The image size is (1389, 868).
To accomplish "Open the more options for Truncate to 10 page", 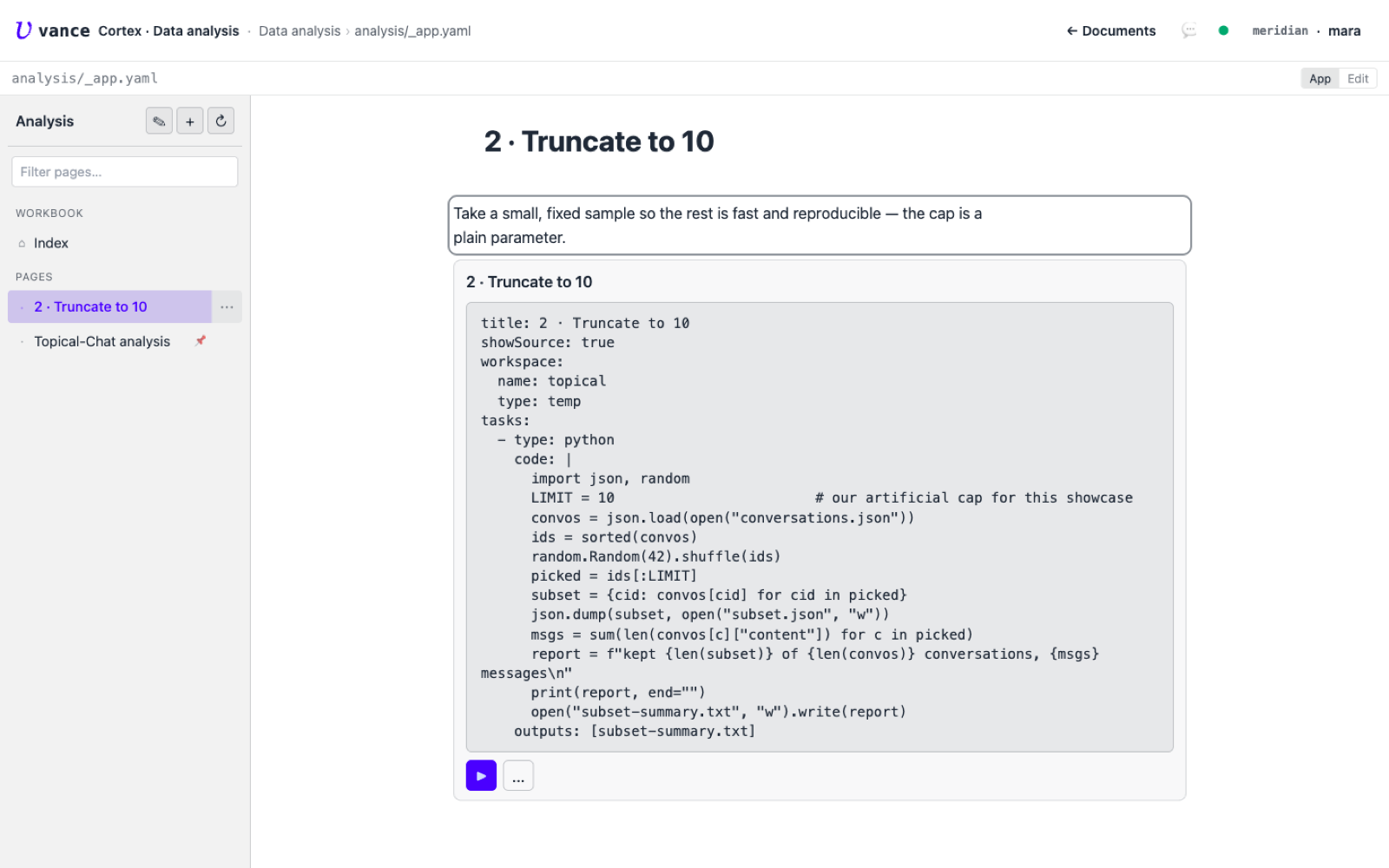I will [227, 306].
